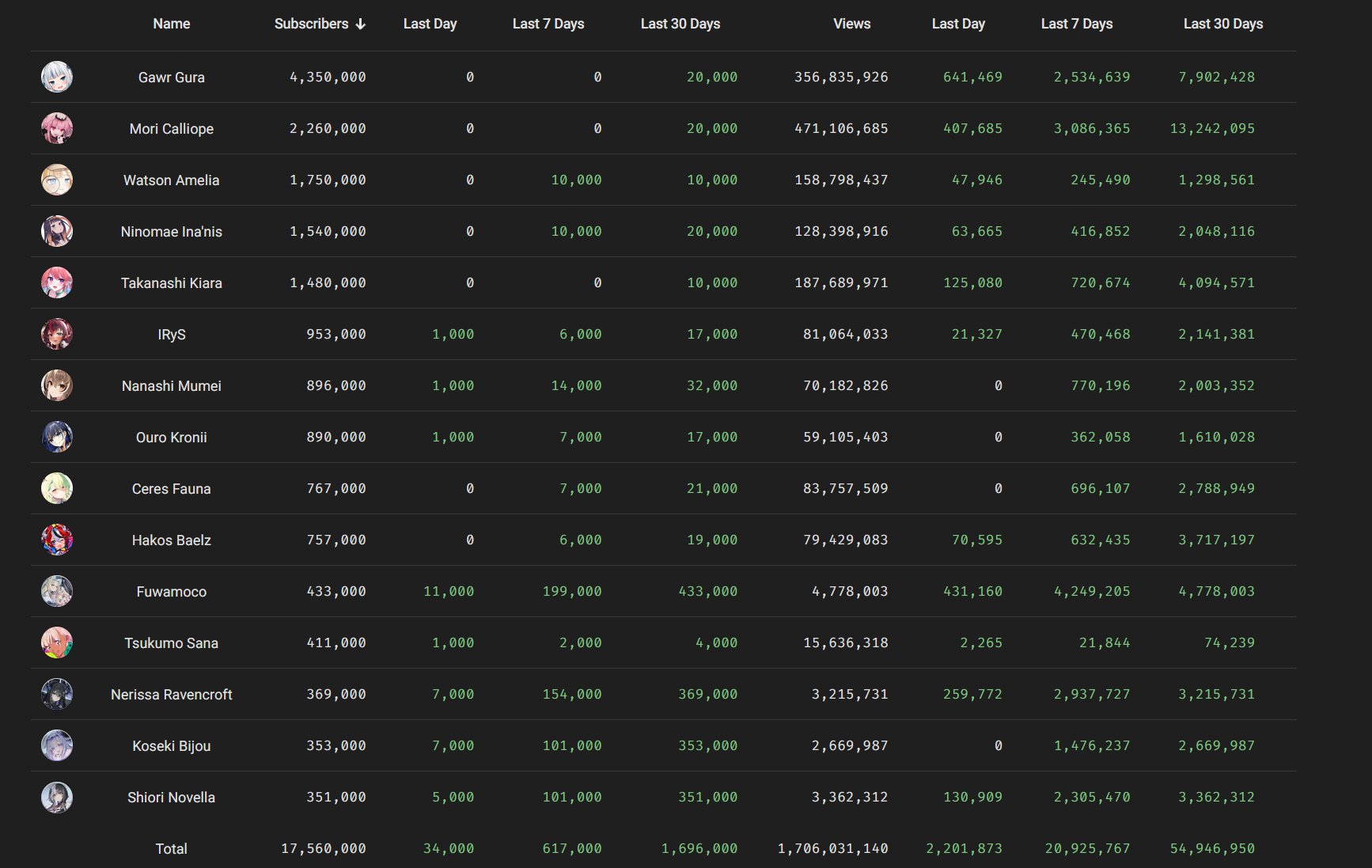This screenshot has width=1372, height=868.
Task: Click Gawr Gura's 4,350,000 subscriber count
Action: [328, 77]
